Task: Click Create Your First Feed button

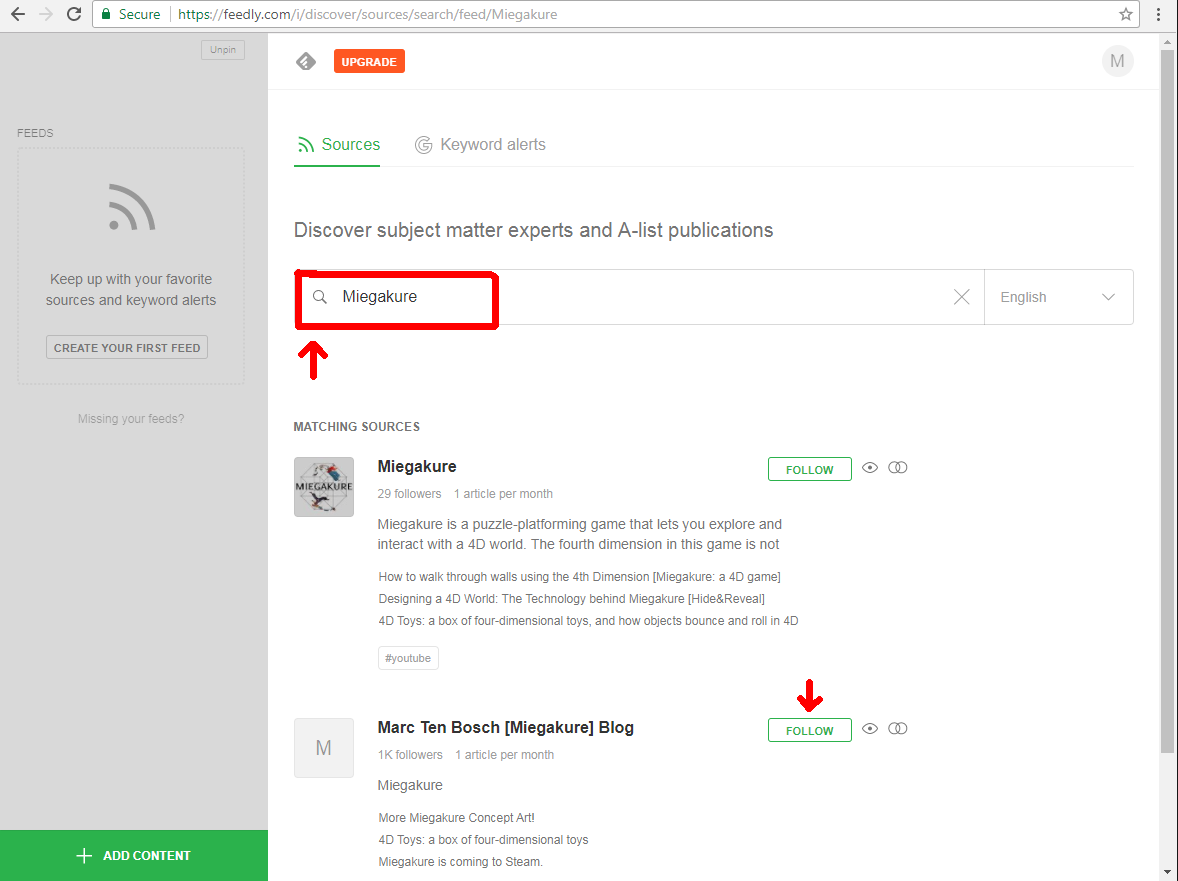Action: 127,348
